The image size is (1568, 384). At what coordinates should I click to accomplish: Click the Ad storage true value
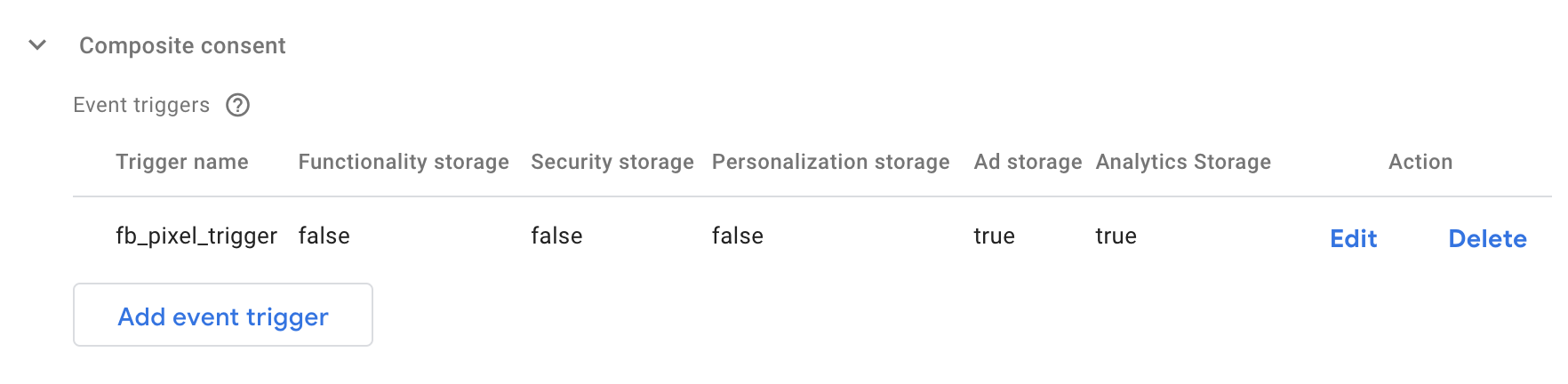click(x=994, y=236)
